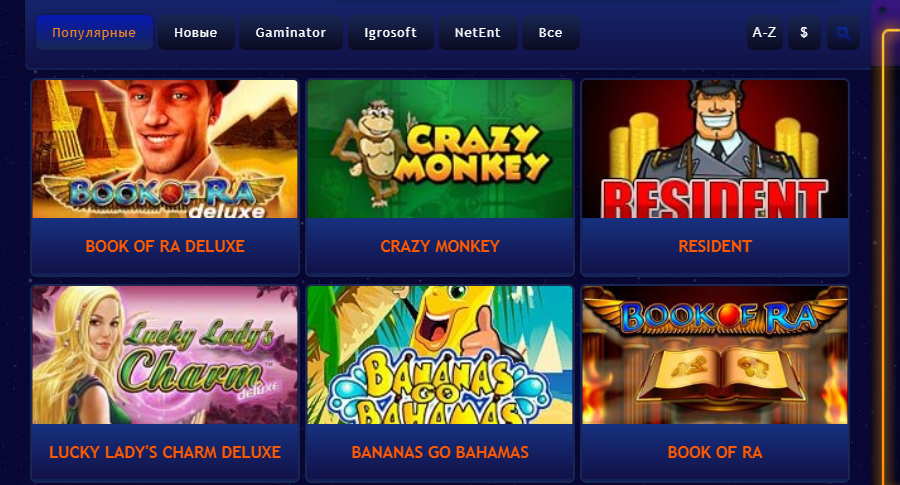Viewport: 900px width, 485px height.
Task: Switch to the Популярные tab
Action: [94, 33]
